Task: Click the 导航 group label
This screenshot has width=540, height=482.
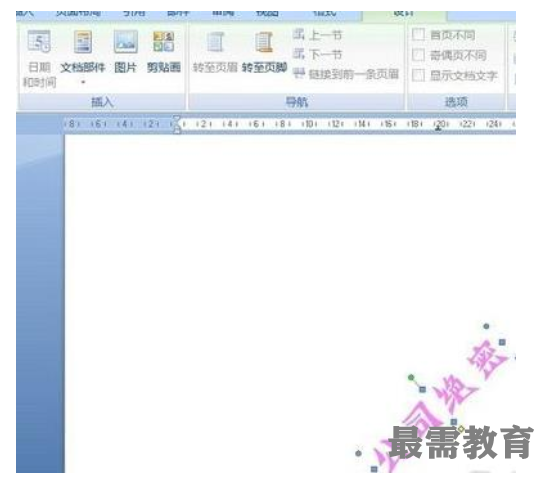Action: click(x=297, y=102)
